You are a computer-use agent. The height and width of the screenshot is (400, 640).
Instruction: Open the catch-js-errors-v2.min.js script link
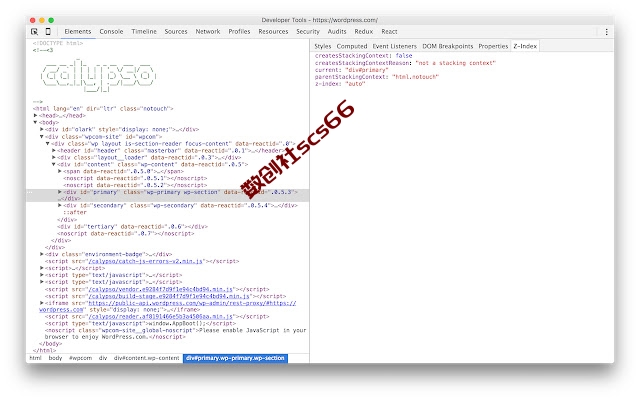145,261
